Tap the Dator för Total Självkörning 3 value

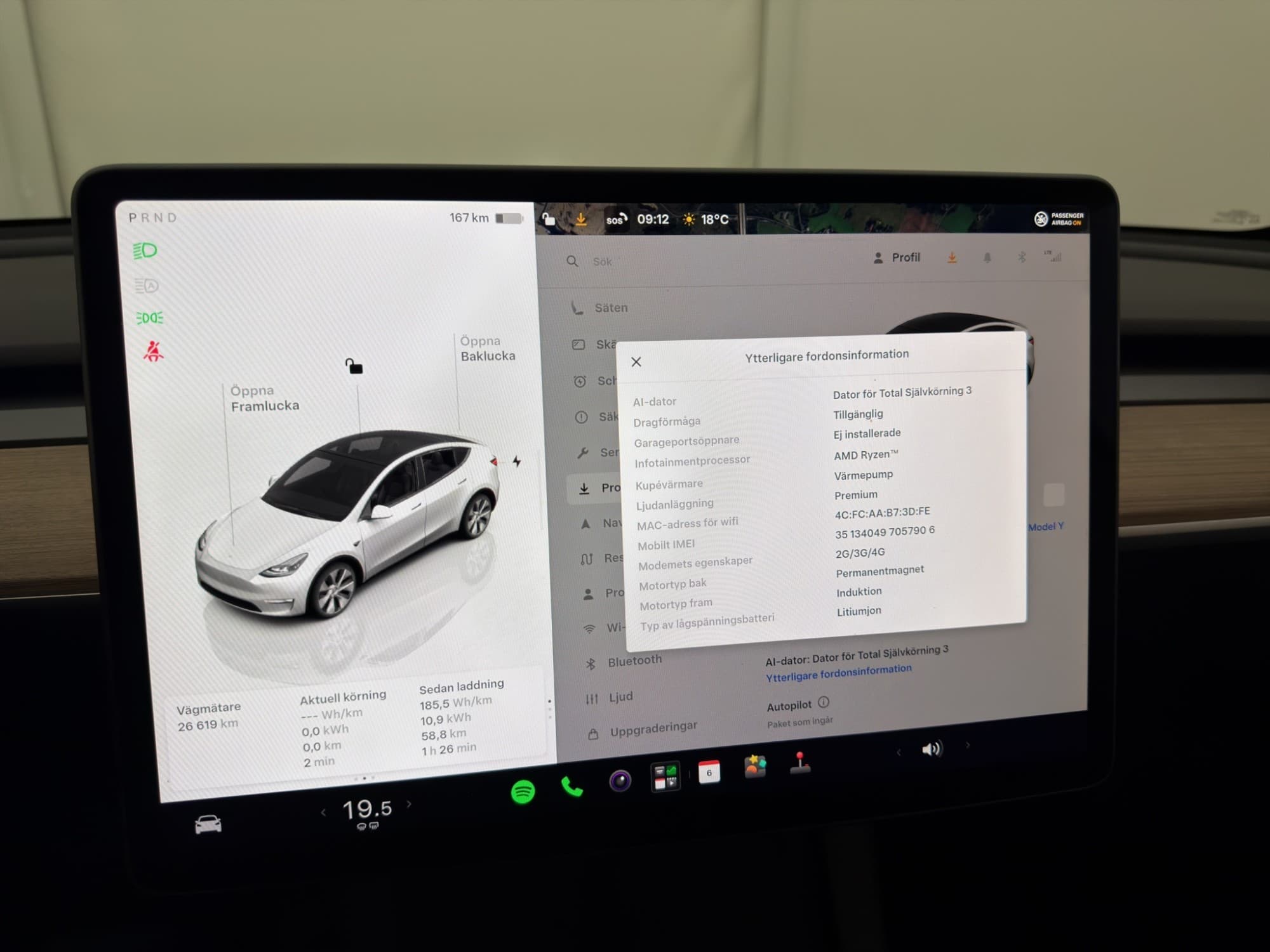[x=902, y=392]
